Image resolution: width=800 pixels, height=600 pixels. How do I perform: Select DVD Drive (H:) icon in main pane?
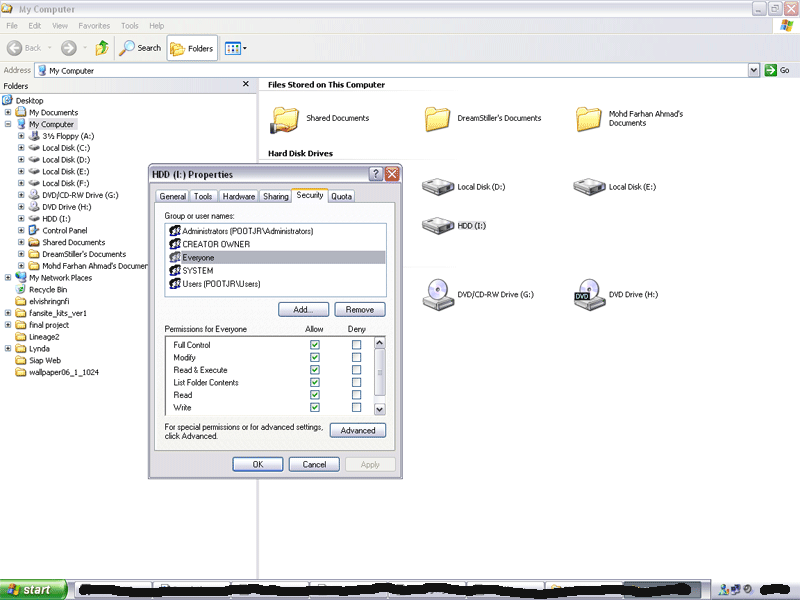click(x=589, y=294)
